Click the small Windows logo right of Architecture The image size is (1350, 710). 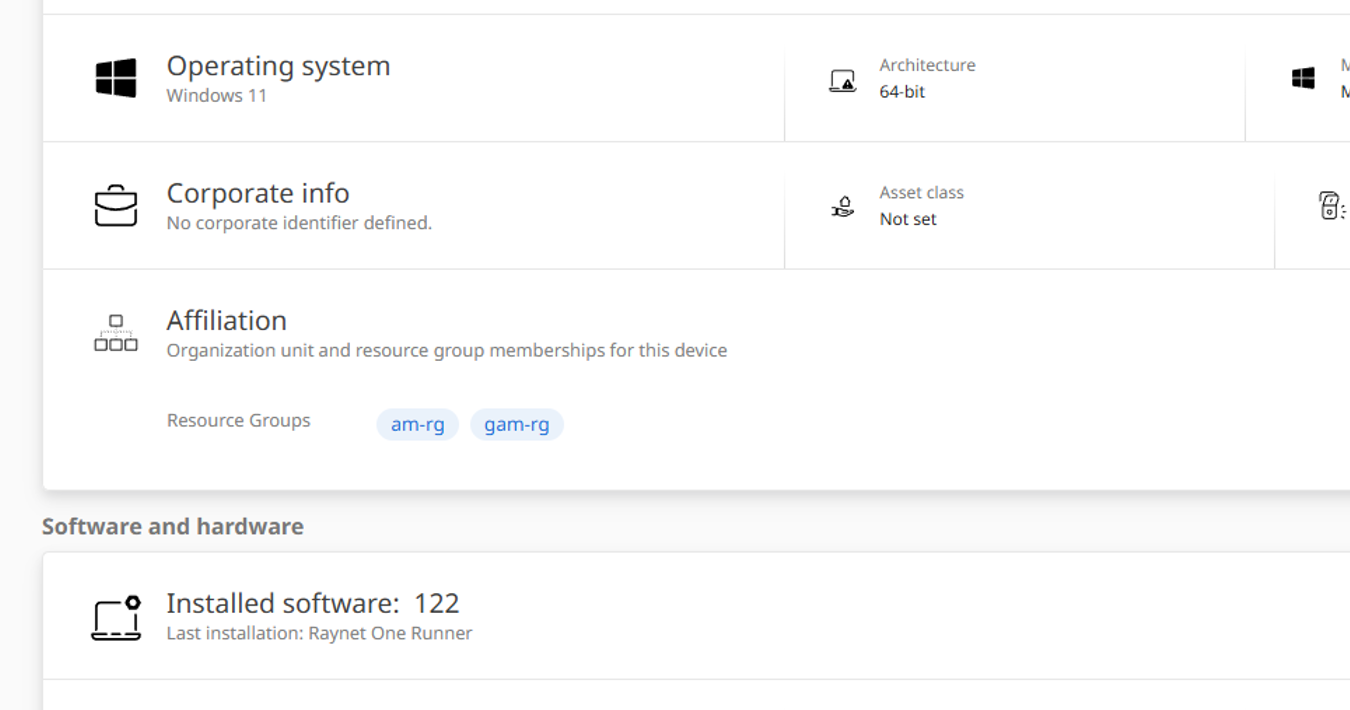[x=1303, y=78]
